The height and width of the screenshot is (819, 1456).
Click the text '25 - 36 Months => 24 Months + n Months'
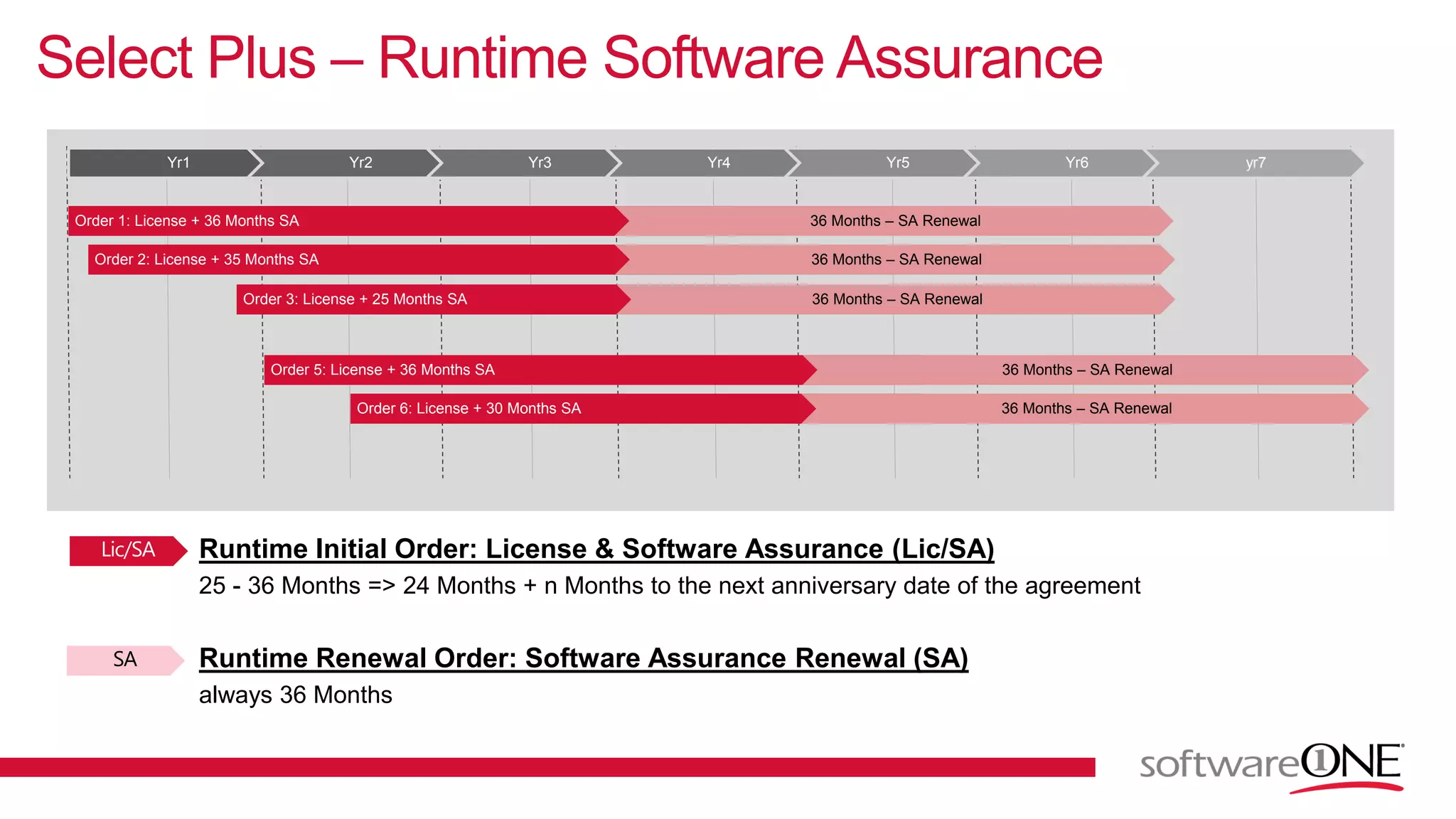click(422, 586)
